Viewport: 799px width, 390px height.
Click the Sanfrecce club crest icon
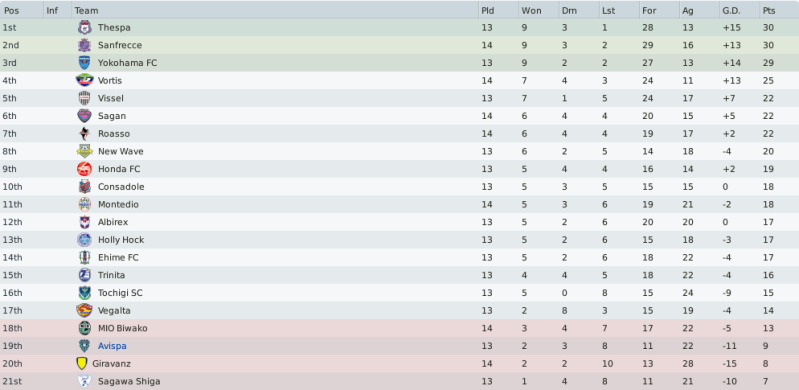(85, 45)
